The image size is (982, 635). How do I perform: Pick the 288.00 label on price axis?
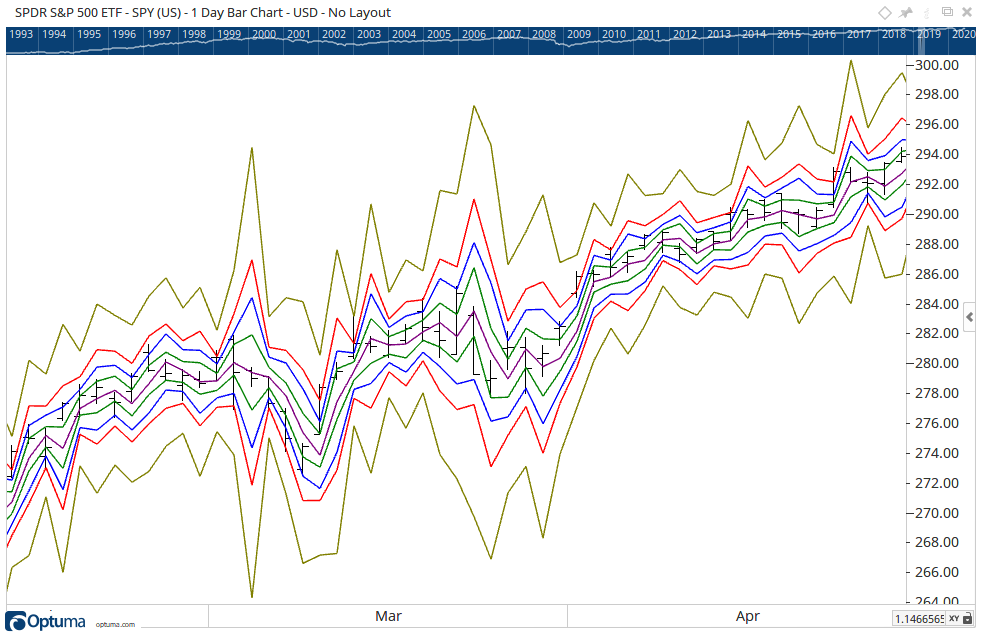pyautogui.click(x=937, y=244)
